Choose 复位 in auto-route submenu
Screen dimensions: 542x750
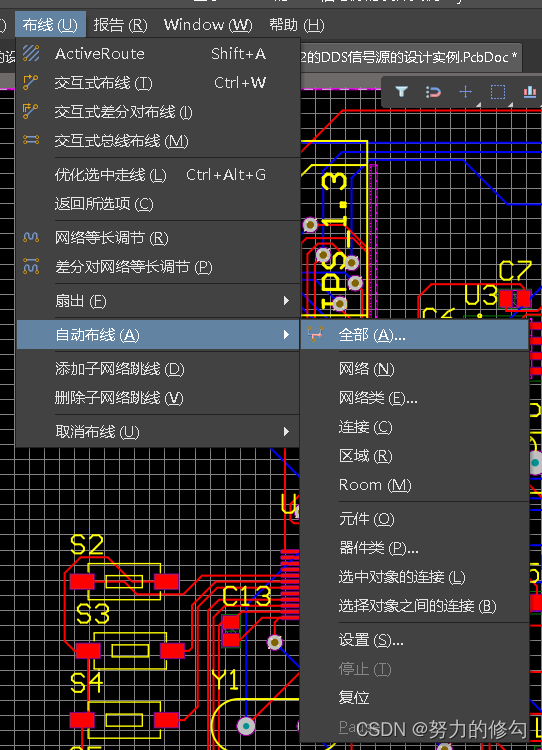[x=414, y=698]
